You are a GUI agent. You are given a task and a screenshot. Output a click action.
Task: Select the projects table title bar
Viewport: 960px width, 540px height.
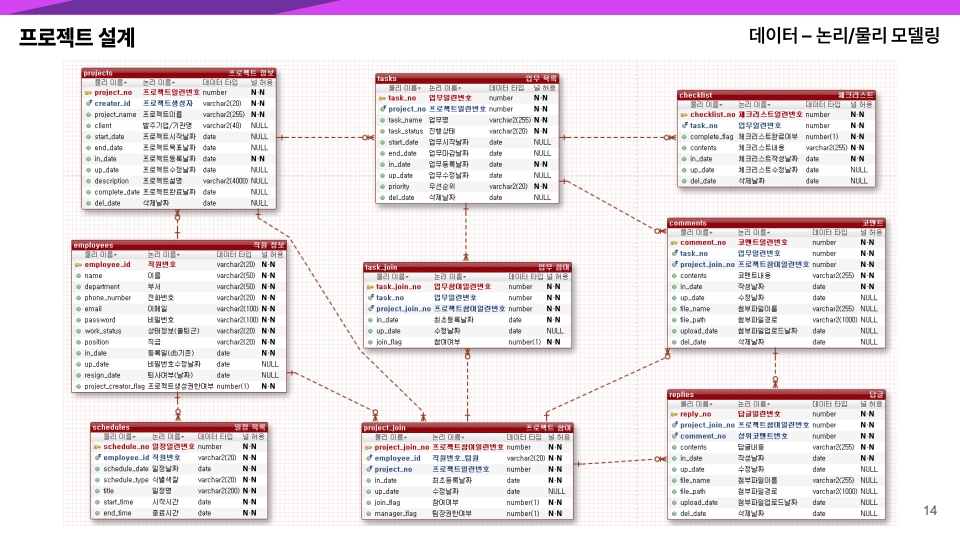pyautogui.click(x=179, y=73)
